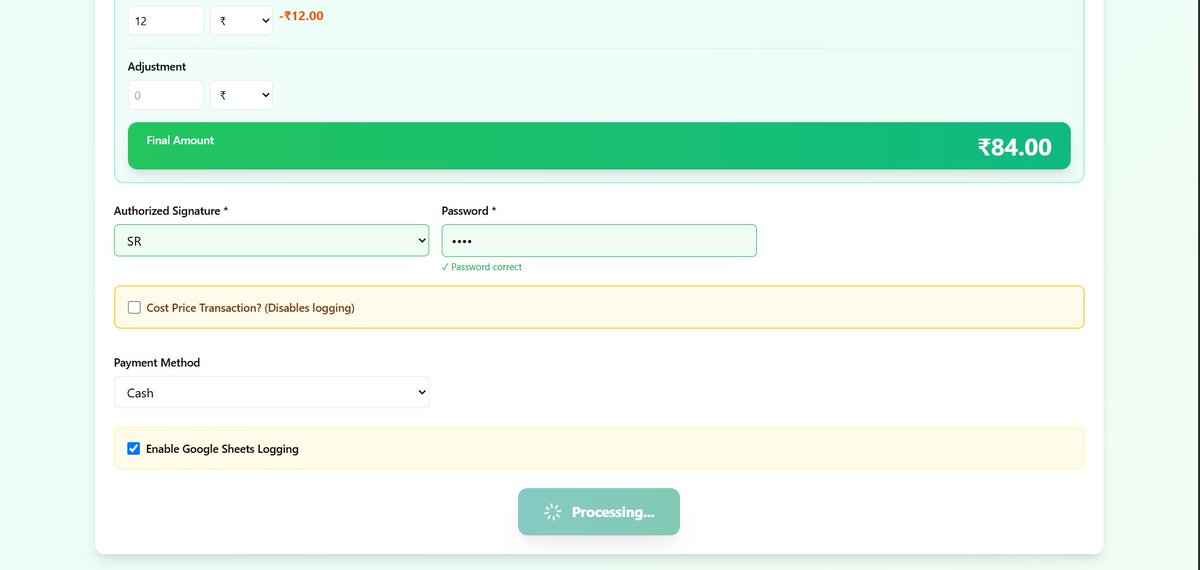
Task: Open the Authorized Signature SR dropdown
Action: [271, 241]
